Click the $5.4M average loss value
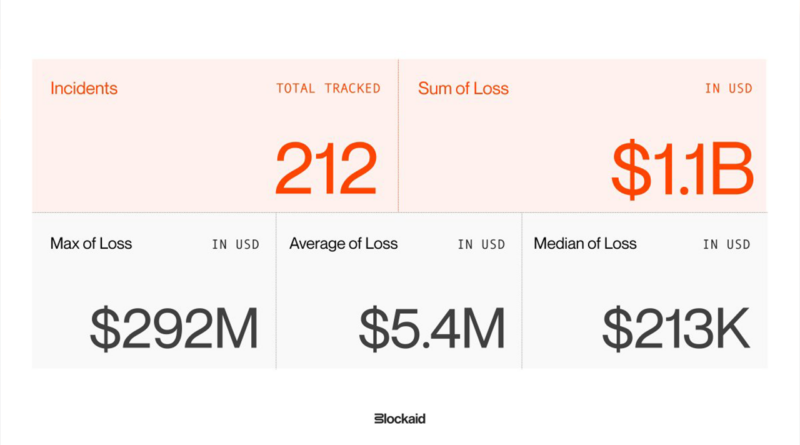The width and height of the screenshot is (800, 445). point(432,328)
